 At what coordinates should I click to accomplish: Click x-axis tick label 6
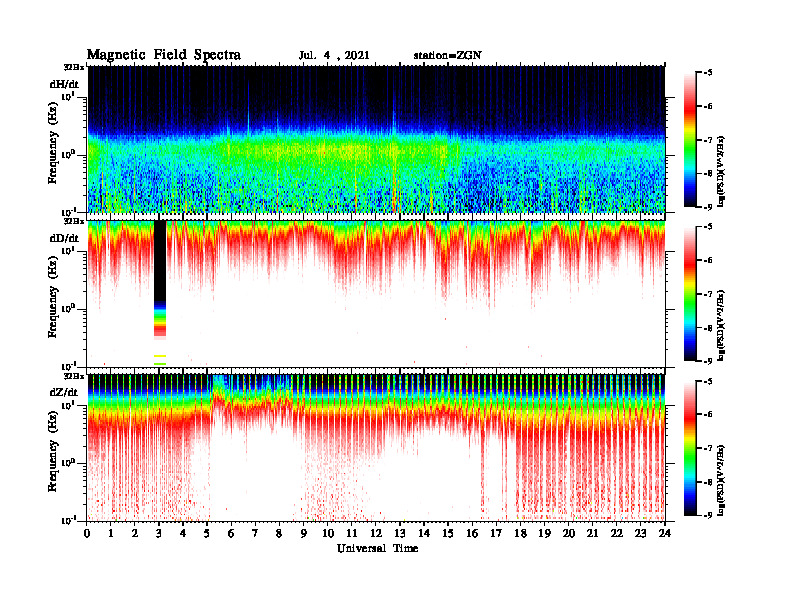coord(231,534)
